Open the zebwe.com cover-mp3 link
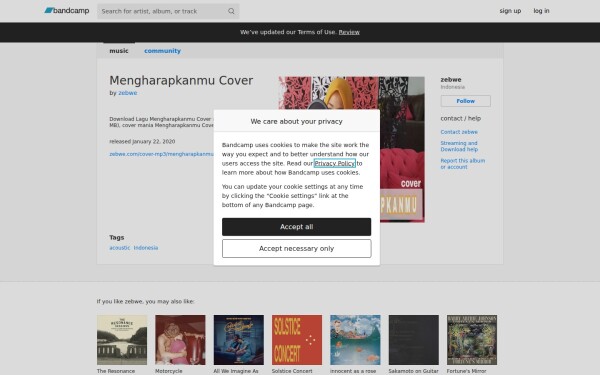This screenshot has height=375, width=600. (161, 154)
